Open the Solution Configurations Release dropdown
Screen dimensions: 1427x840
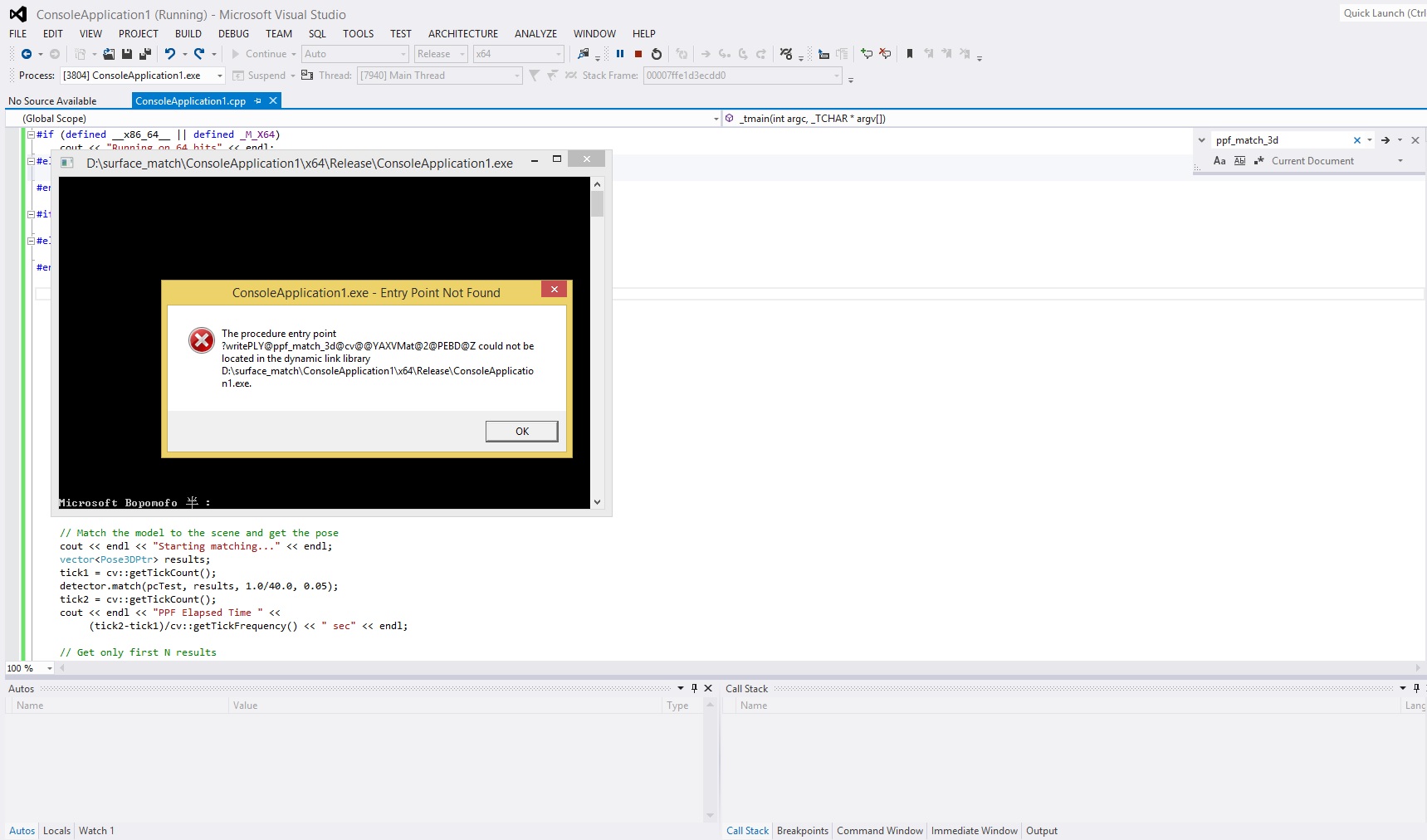(442, 54)
